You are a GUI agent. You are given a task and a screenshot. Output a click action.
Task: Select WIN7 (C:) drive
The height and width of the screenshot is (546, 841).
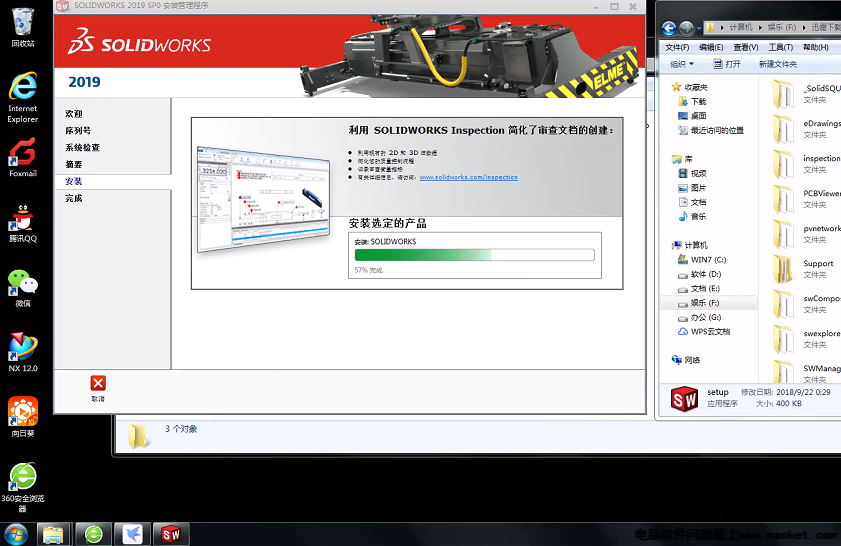[x=702, y=260]
